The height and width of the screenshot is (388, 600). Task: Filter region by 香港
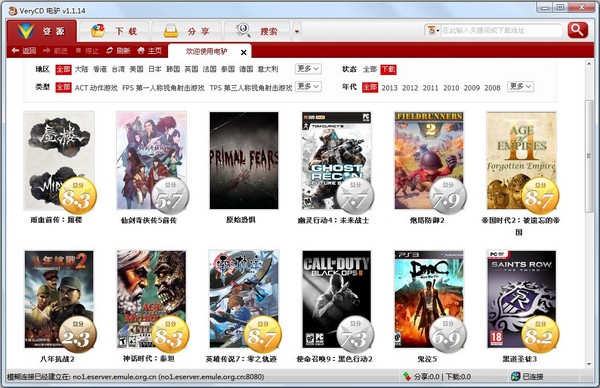(x=100, y=69)
